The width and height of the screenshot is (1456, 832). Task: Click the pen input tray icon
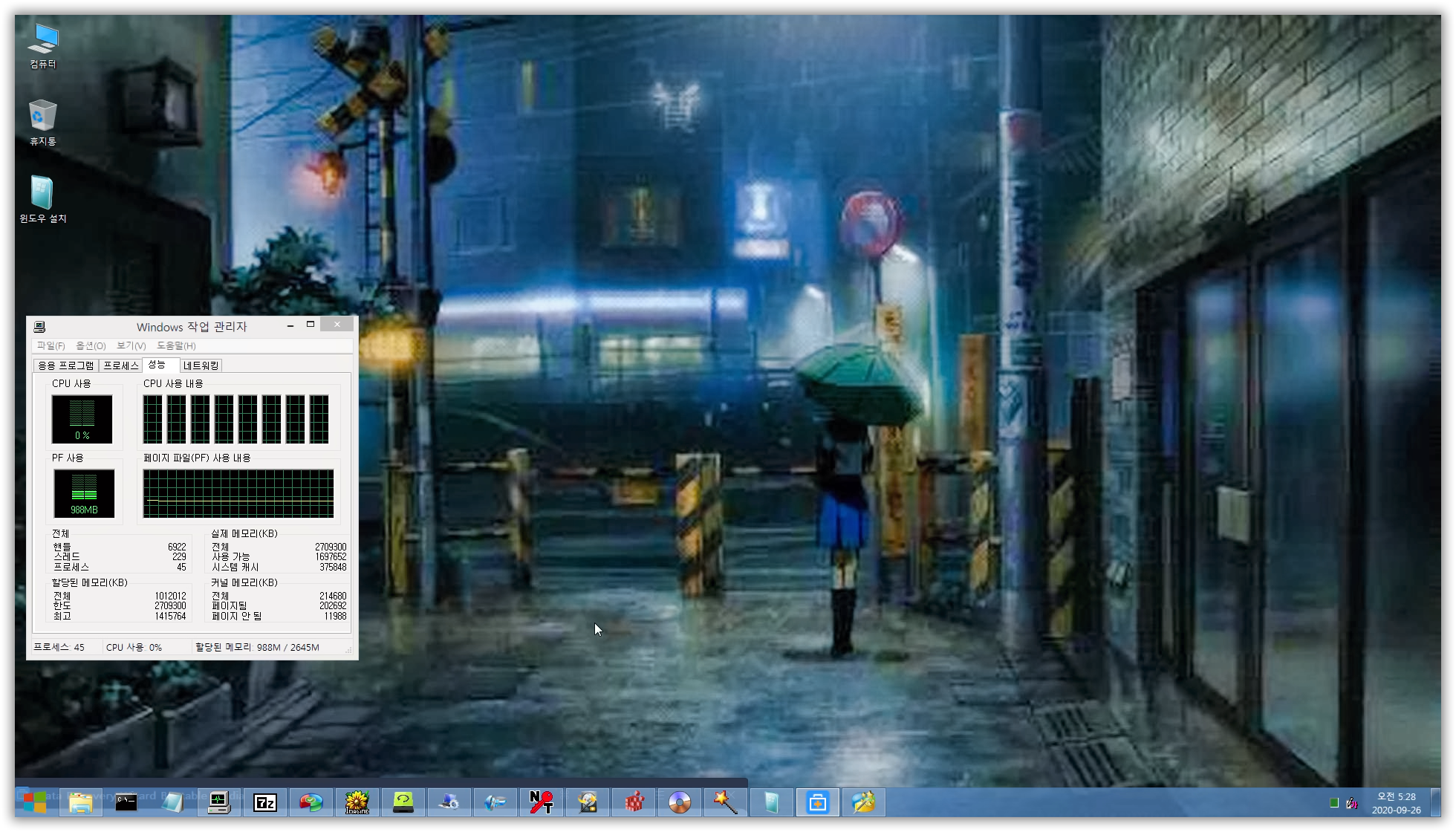[1352, 802]
